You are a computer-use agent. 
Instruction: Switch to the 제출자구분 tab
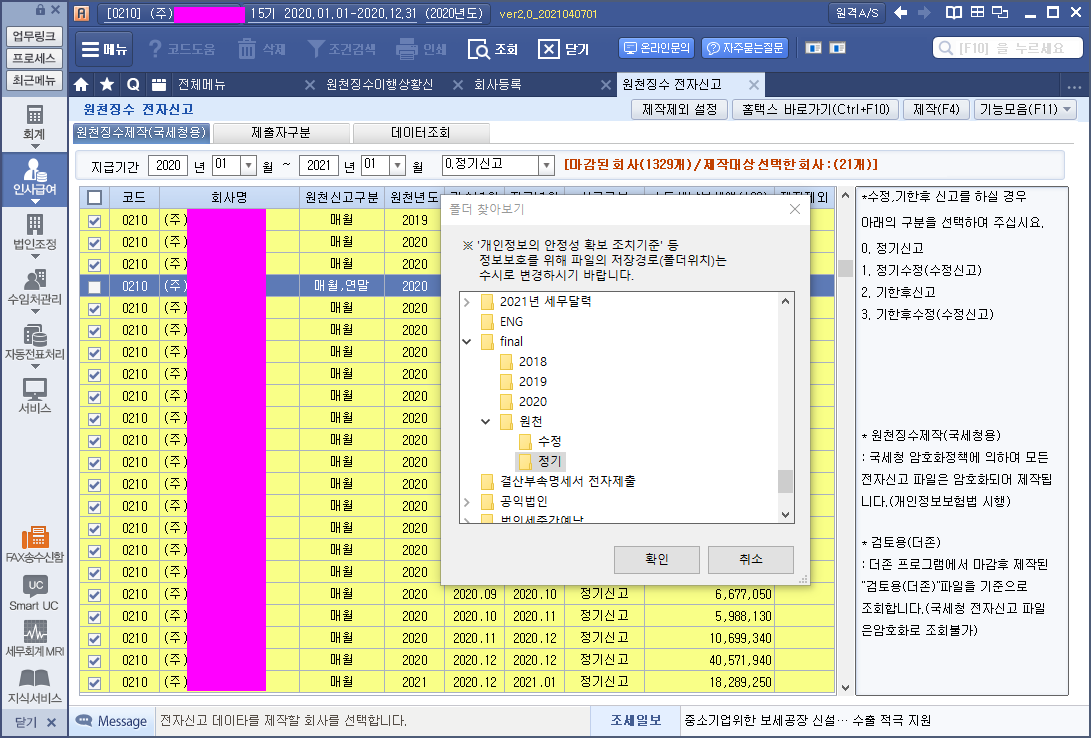pyautogui.click(x=281, y=132)
